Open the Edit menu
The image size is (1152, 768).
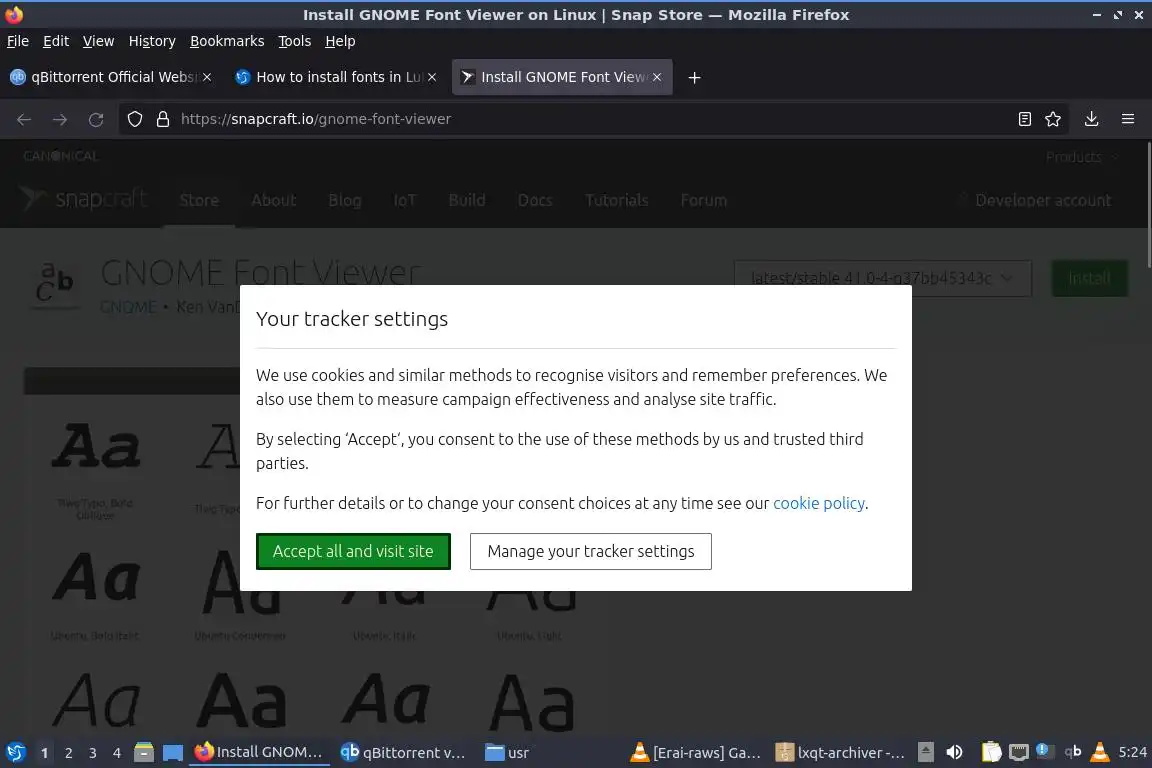coord(56,41)
